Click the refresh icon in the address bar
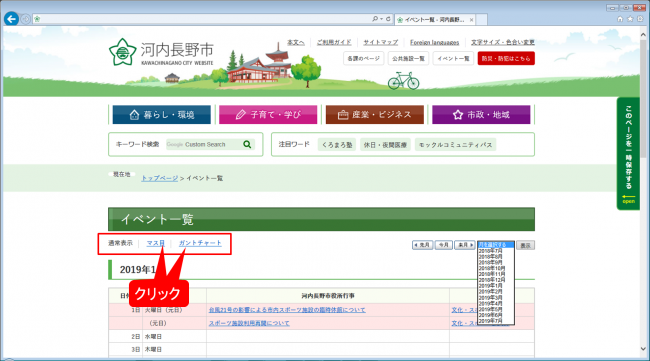650x361 pixels. click(388, 19)
